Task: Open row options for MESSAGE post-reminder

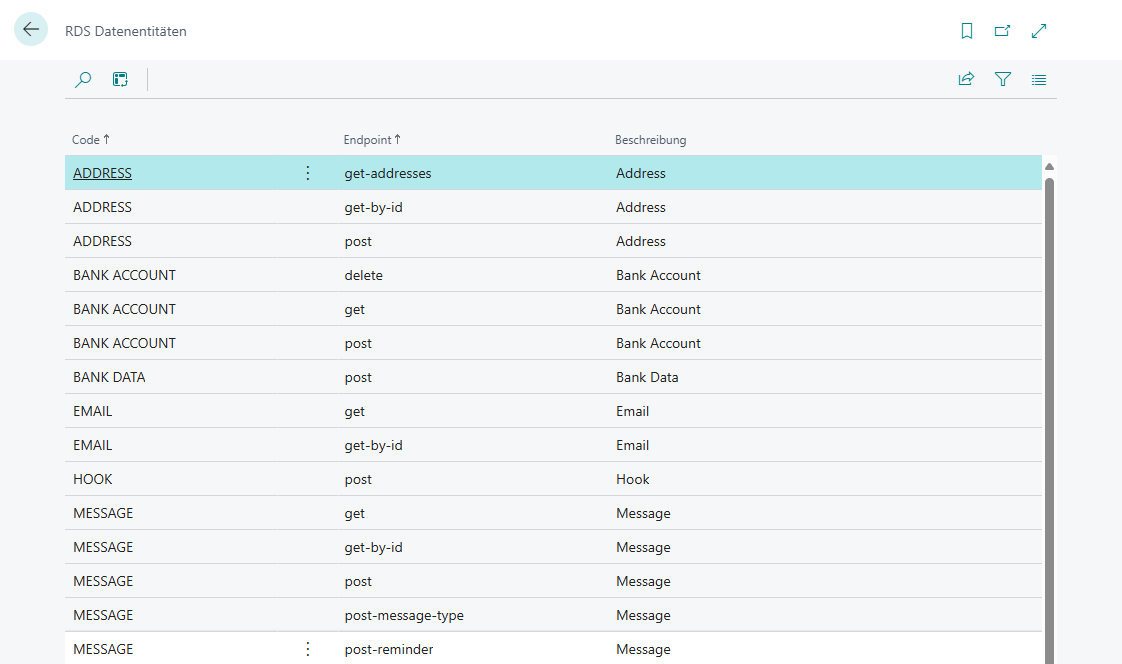Action: pyautogui.click(x=307, y=648)
